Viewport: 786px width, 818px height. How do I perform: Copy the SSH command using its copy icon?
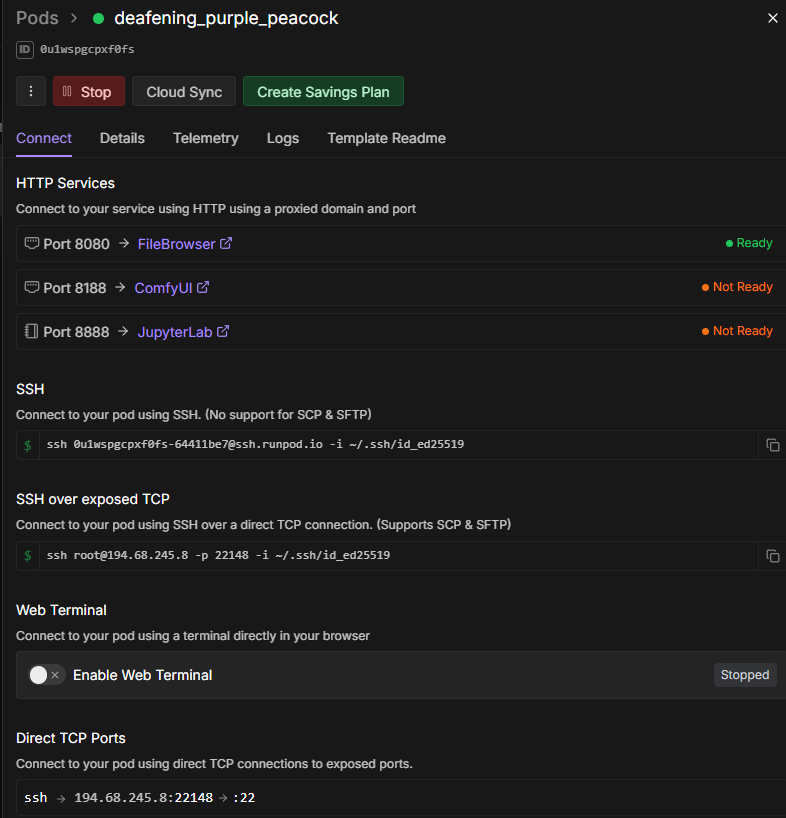pos(771,445)
